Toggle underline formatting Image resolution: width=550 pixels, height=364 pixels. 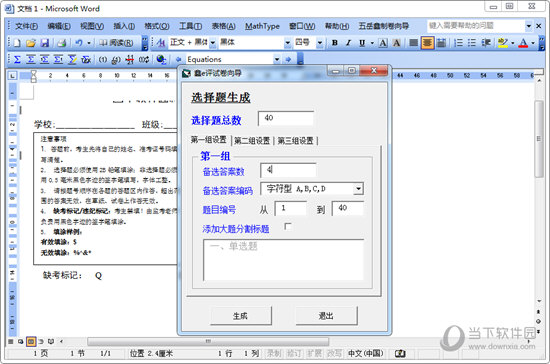coord(362,43)
